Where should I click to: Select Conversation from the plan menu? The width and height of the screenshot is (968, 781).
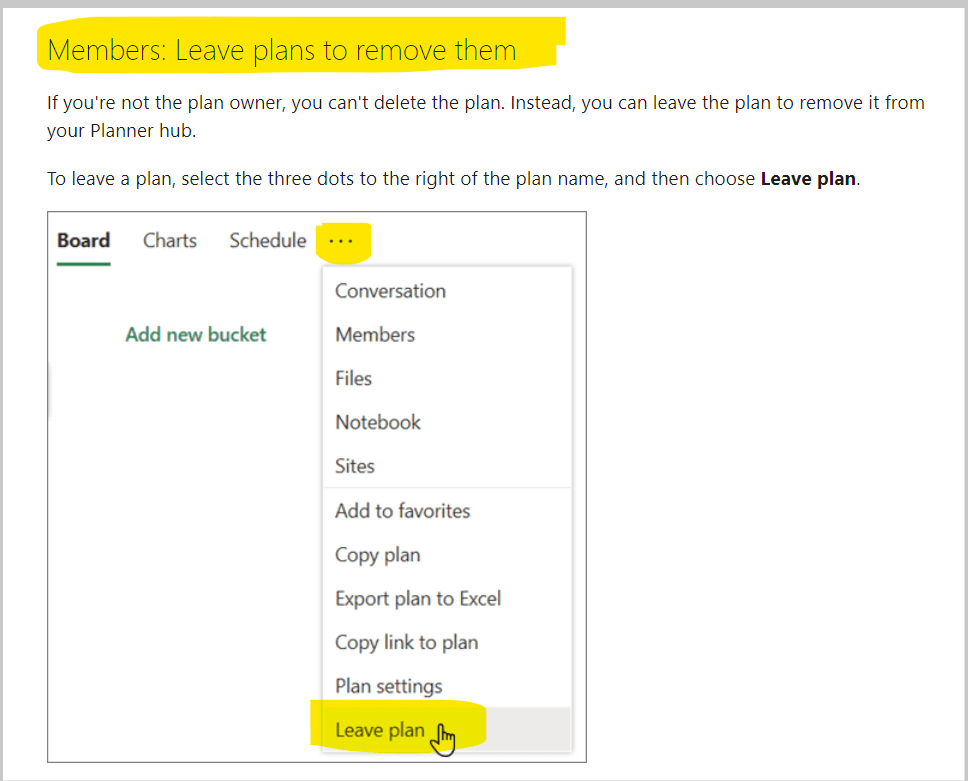point(390,291)
